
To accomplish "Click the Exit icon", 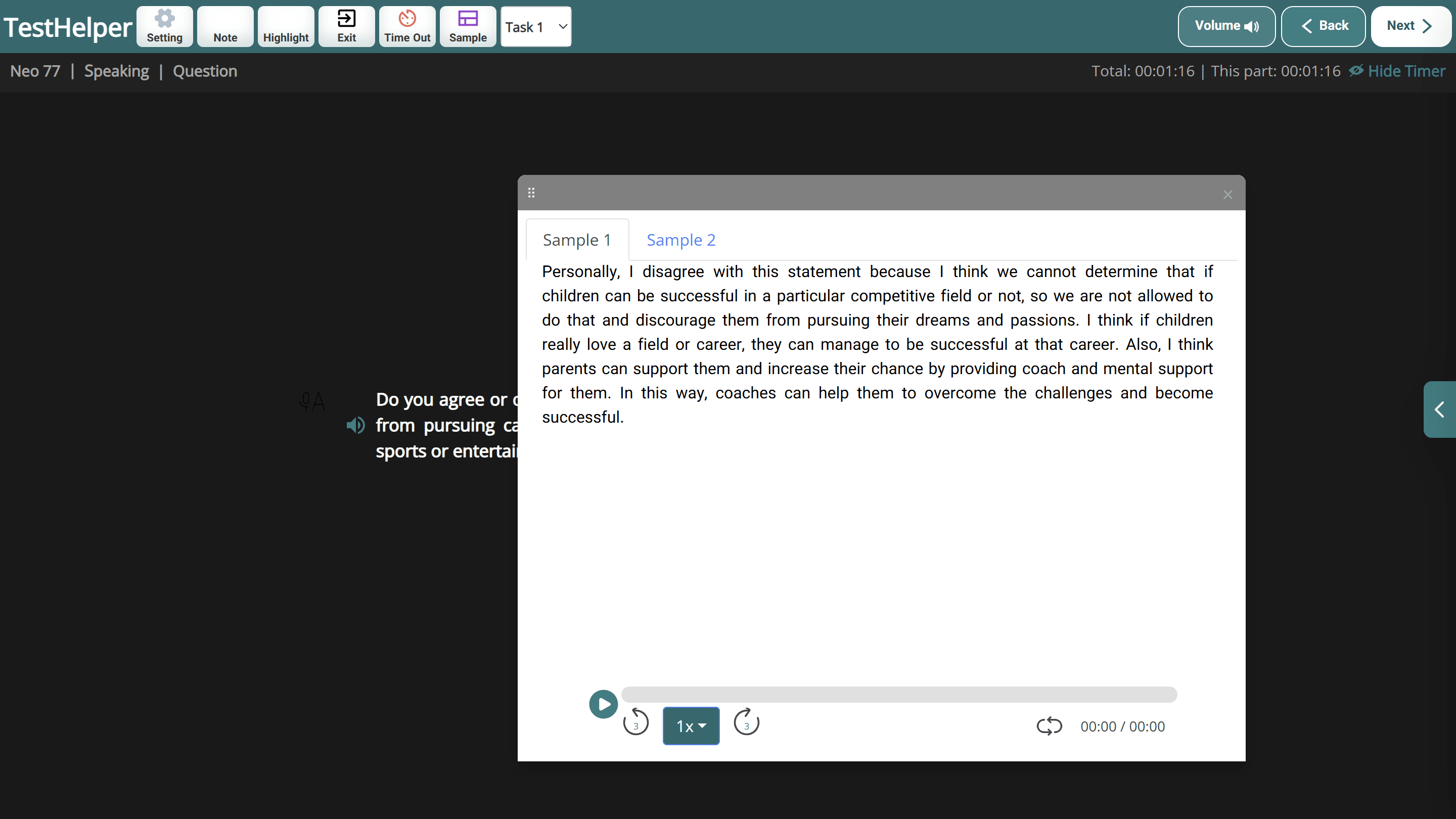I will (x=346, y=26).
